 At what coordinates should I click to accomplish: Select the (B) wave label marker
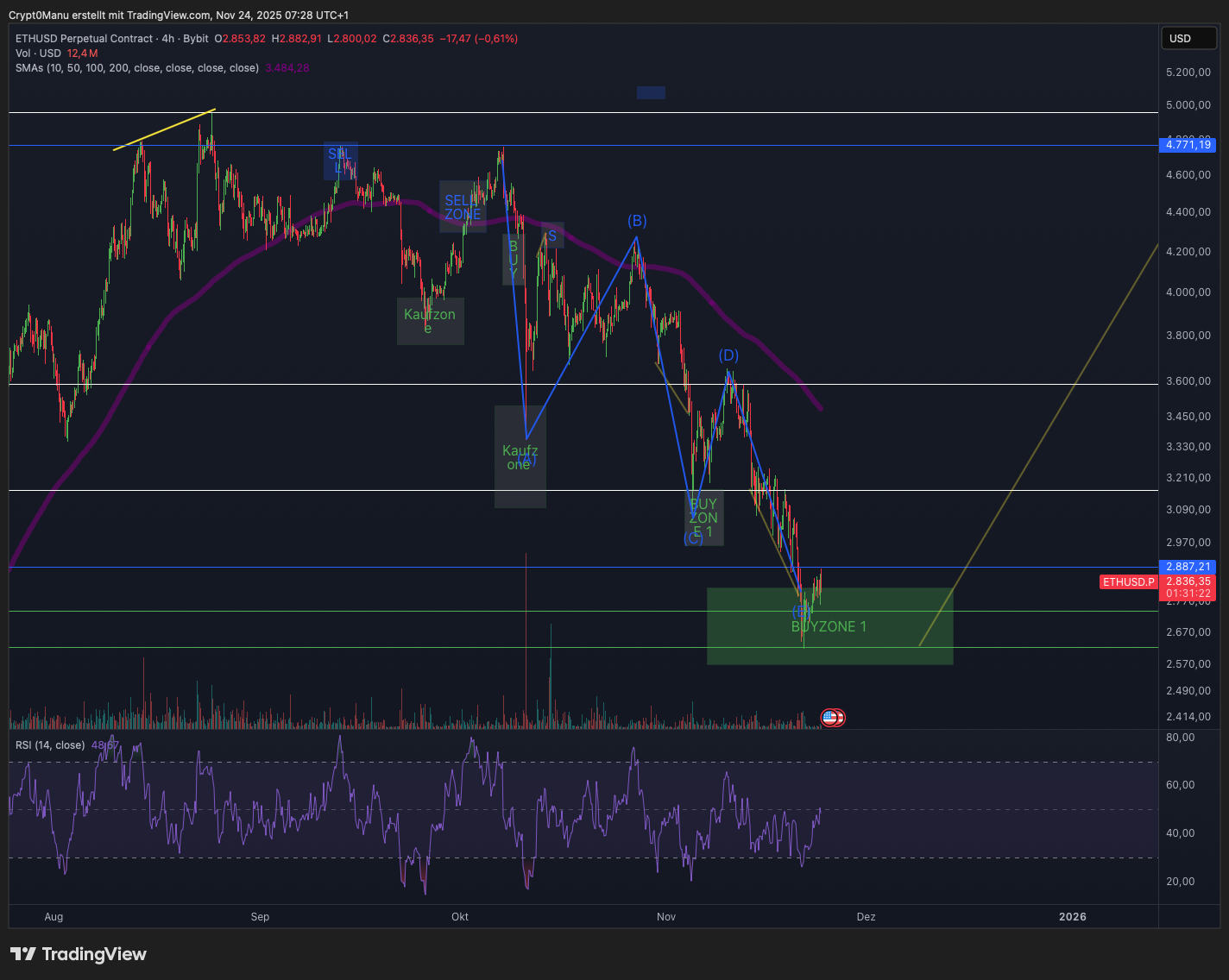(637, 221)
